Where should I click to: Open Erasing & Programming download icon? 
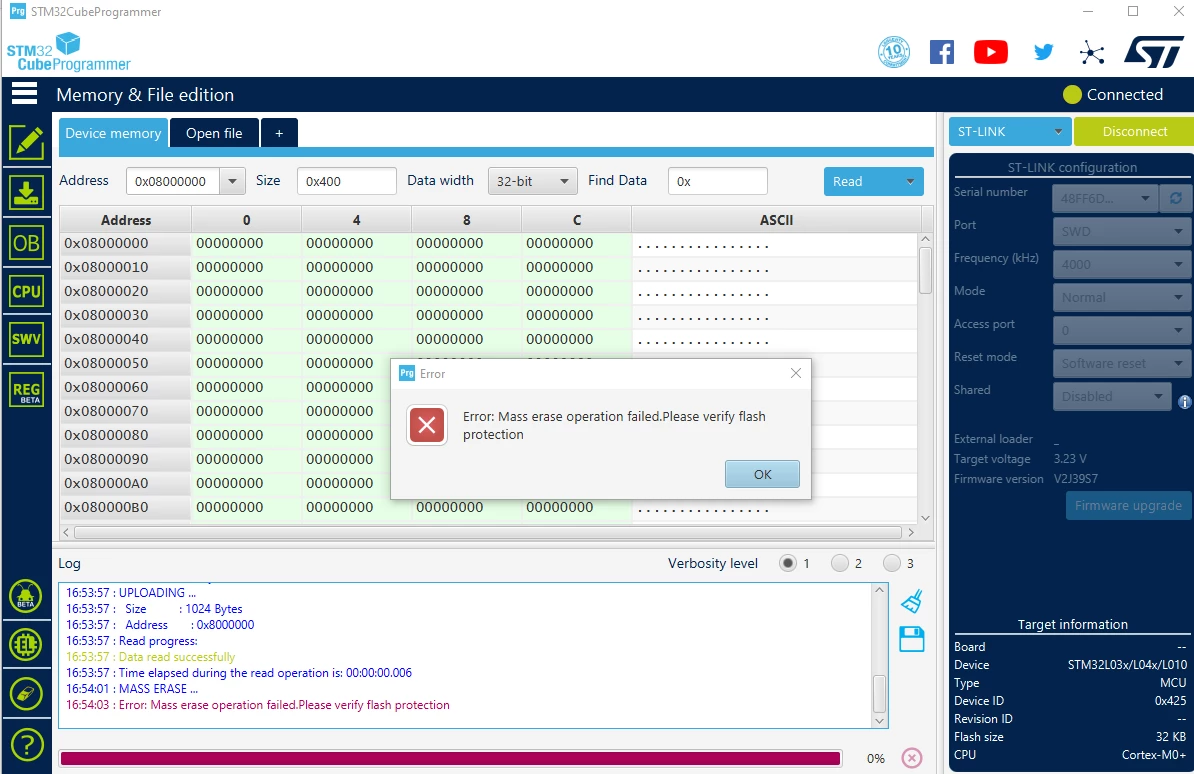pos(27,192)
